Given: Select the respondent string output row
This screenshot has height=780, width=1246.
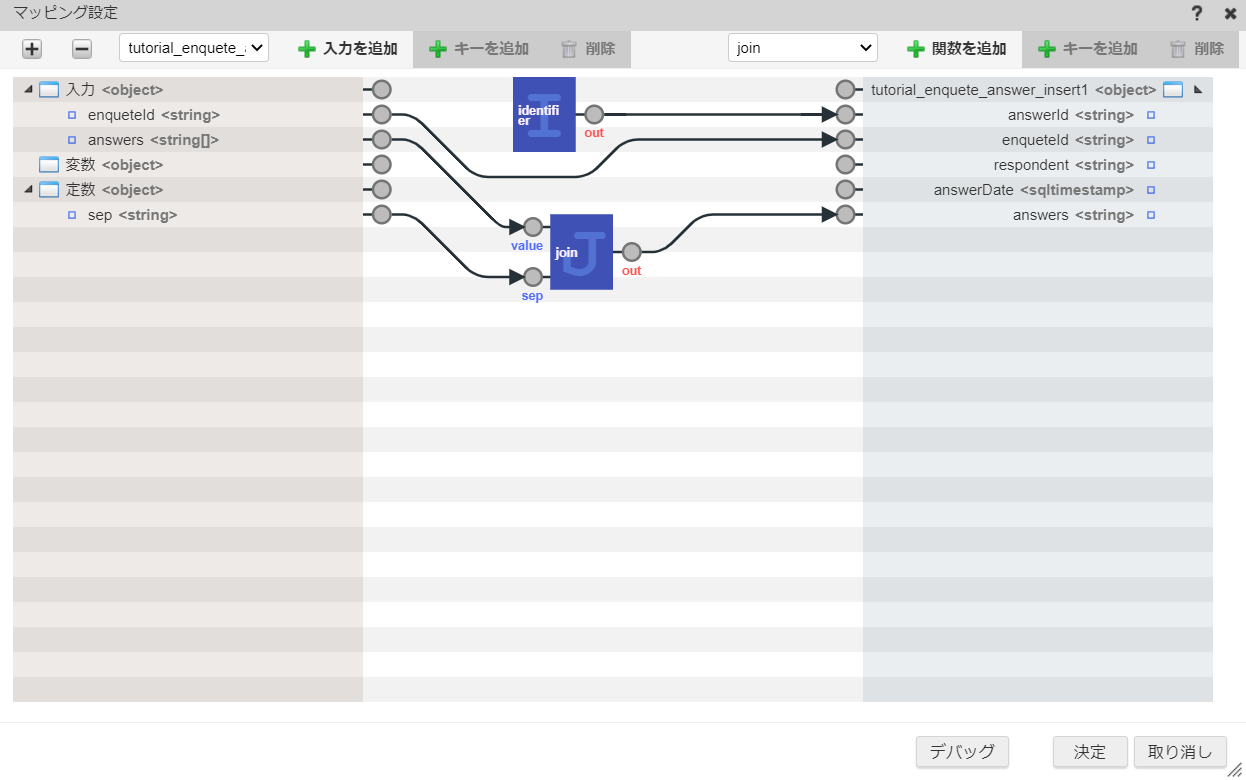Looking at the screenshot, I should 1038,165.
